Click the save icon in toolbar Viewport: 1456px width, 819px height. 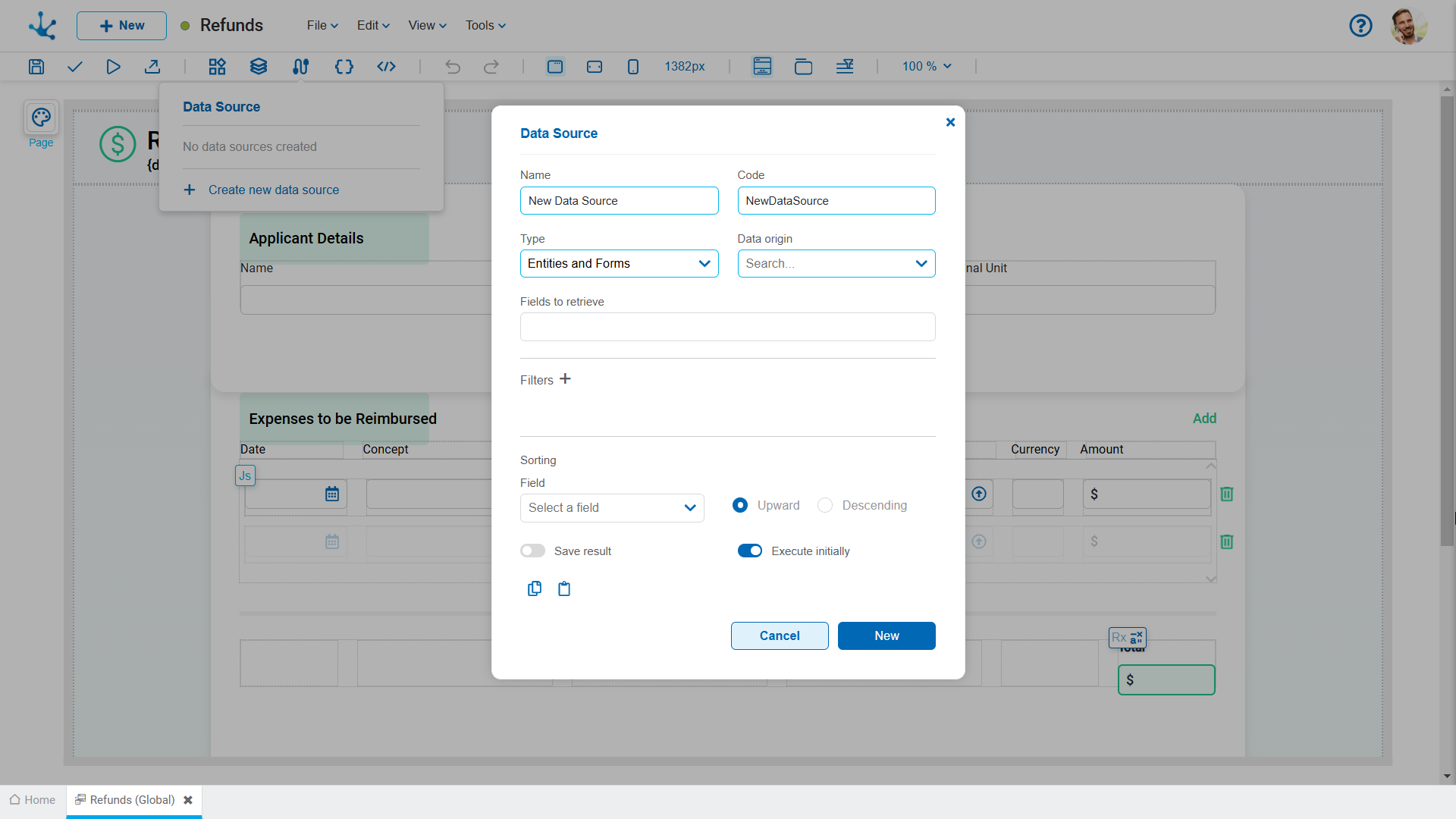(36, 67)
